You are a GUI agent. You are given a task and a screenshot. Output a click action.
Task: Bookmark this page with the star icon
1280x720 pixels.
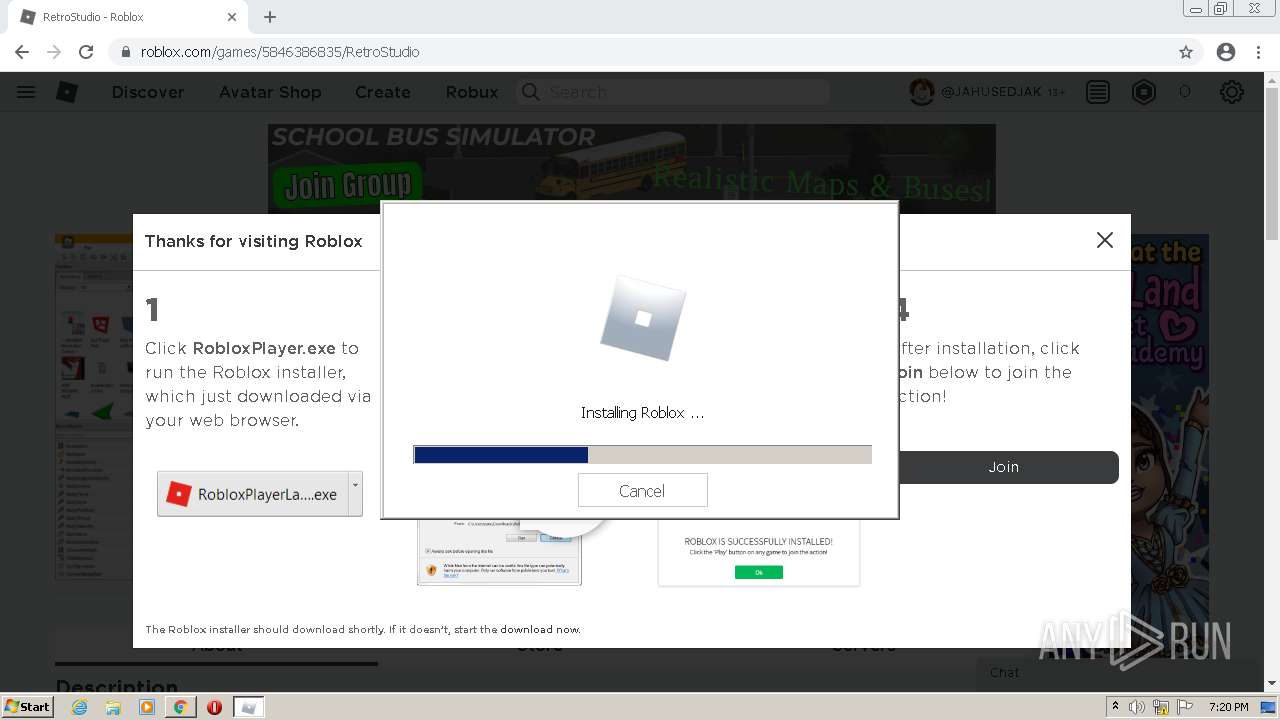[x=1186, y=52]
